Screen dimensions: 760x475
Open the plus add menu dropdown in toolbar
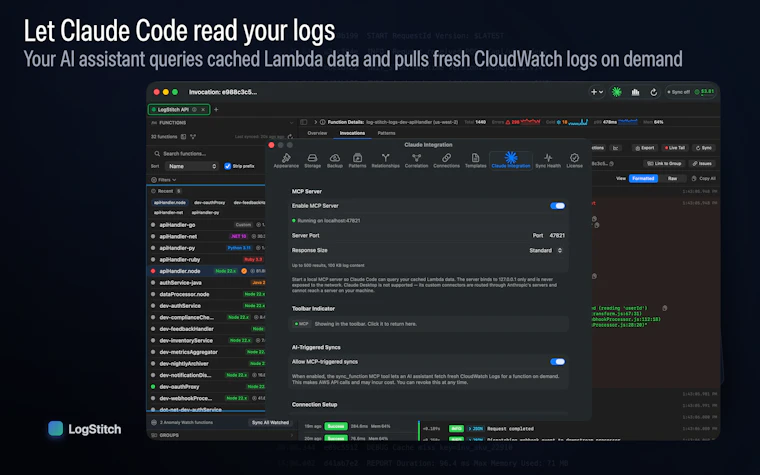pyautogui.click(x=597, y=92)
